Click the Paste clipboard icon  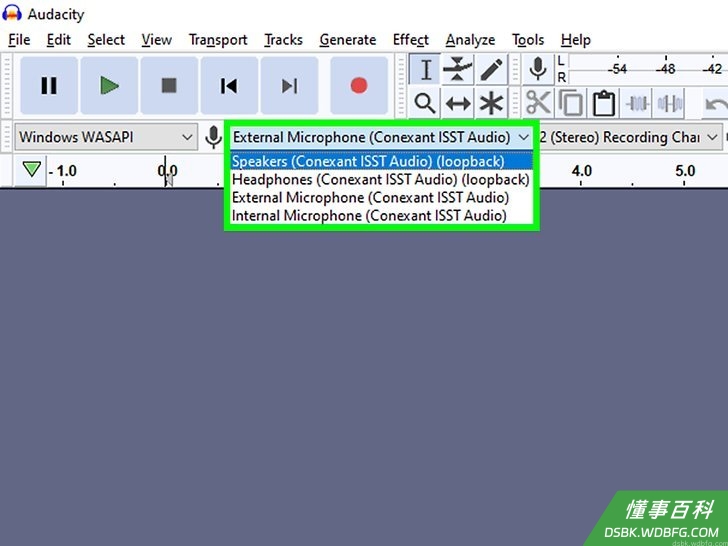click(604, 103)
